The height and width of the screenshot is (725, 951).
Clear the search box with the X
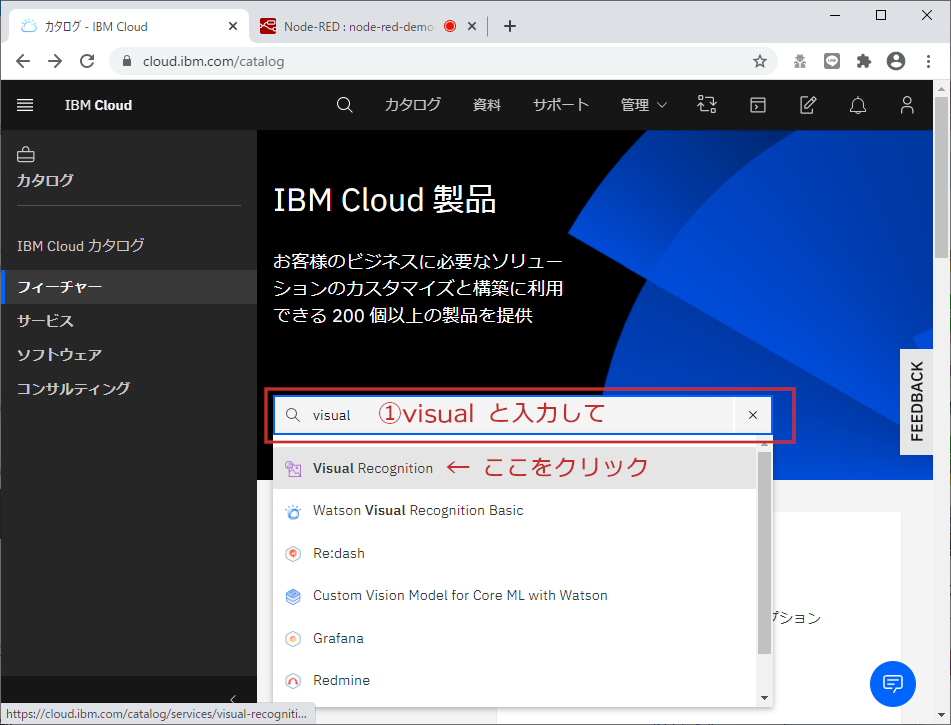coord(752,415)
